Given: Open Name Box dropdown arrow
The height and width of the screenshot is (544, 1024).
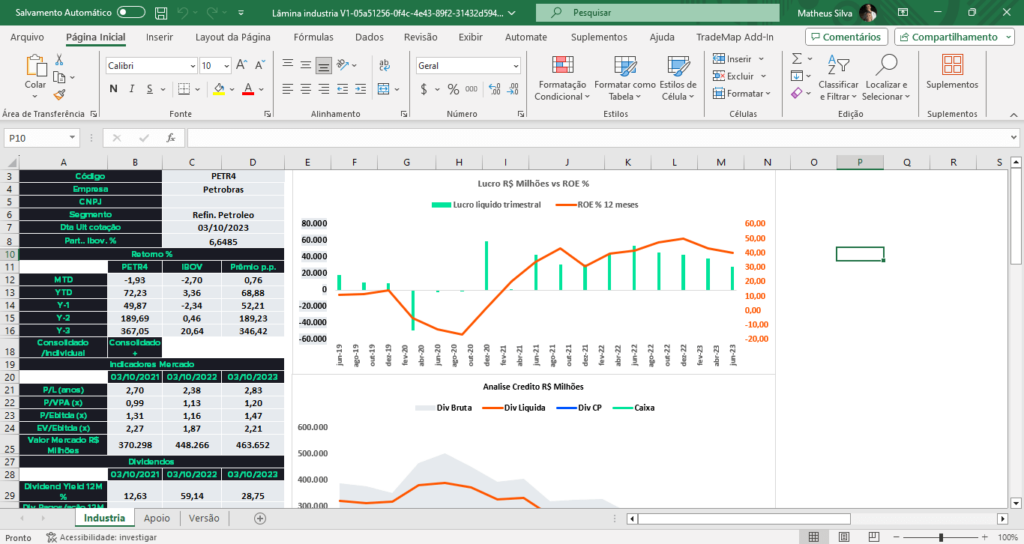Looking at the screenshot, I should pyautogui.click(x=72, y=138).
